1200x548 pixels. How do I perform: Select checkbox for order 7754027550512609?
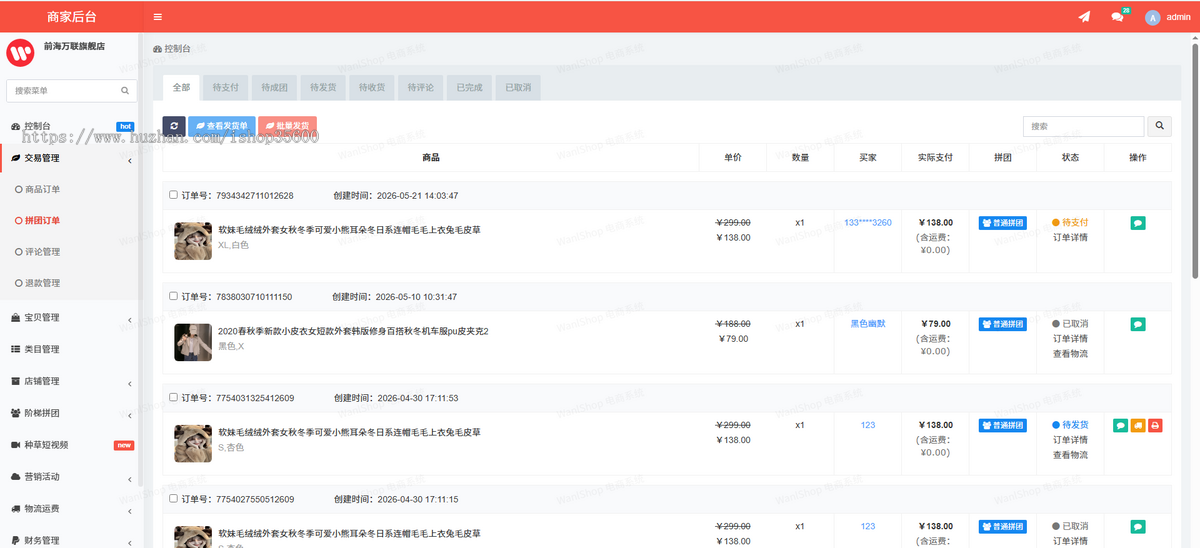click(x=174, y=499)
